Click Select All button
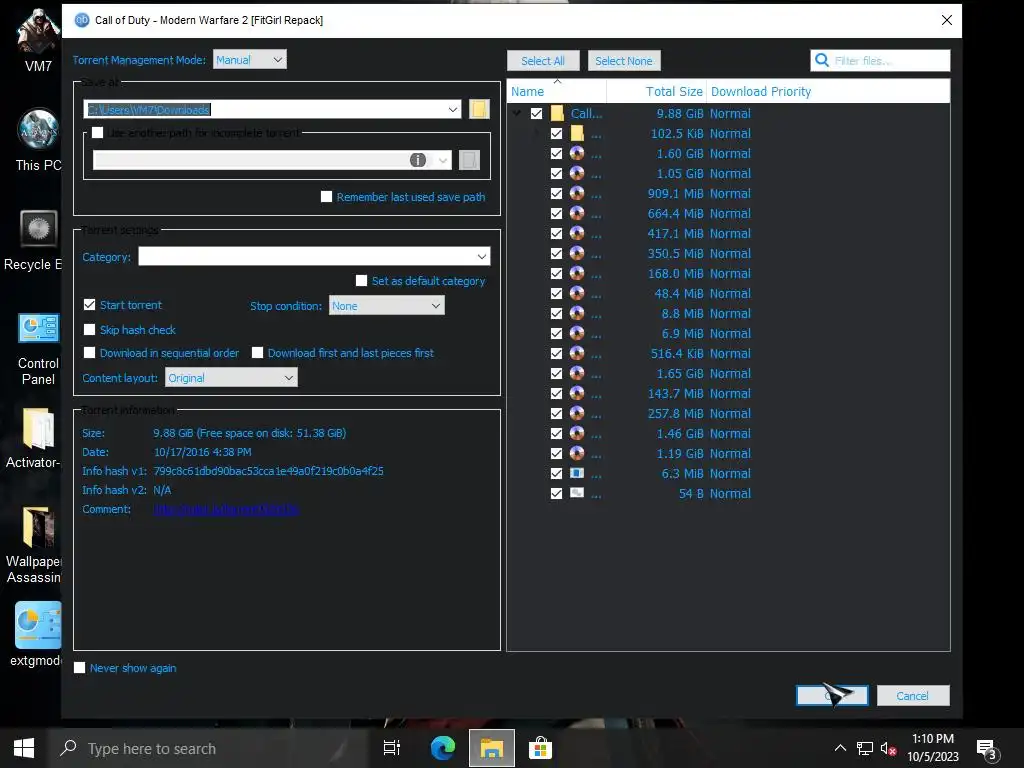Viewport: 1024px width, 768px height. pos(543,61)
